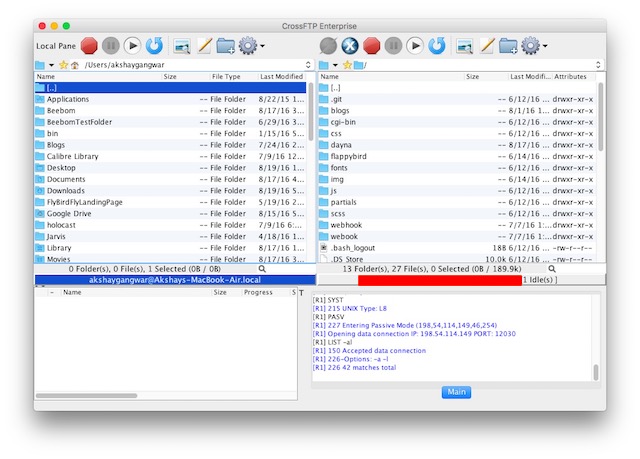Viewport: 640px width, 459px height.
Task: Click the remote pane play button
Action: 415,46
